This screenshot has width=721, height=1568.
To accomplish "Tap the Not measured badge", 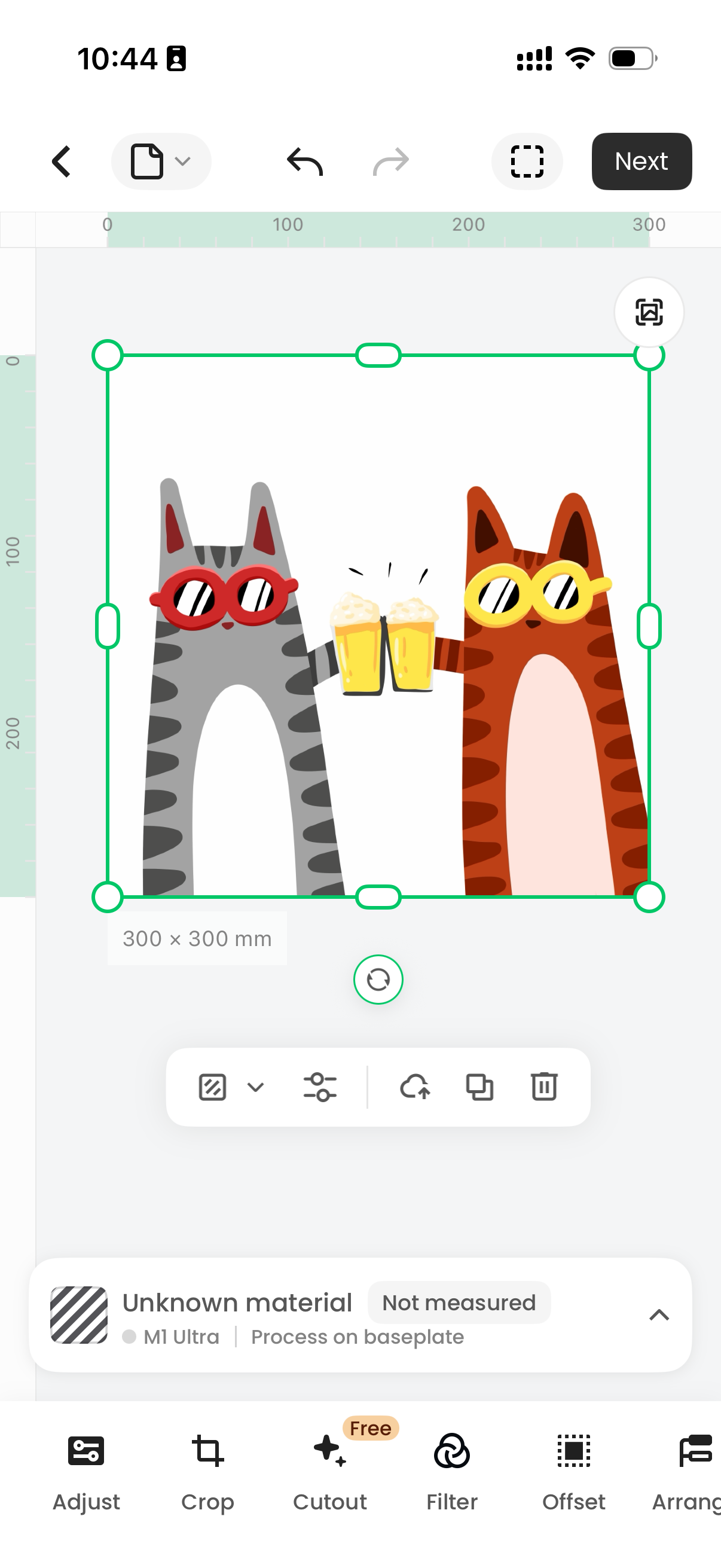I will pyautogui.click(x=459, y=1302).
